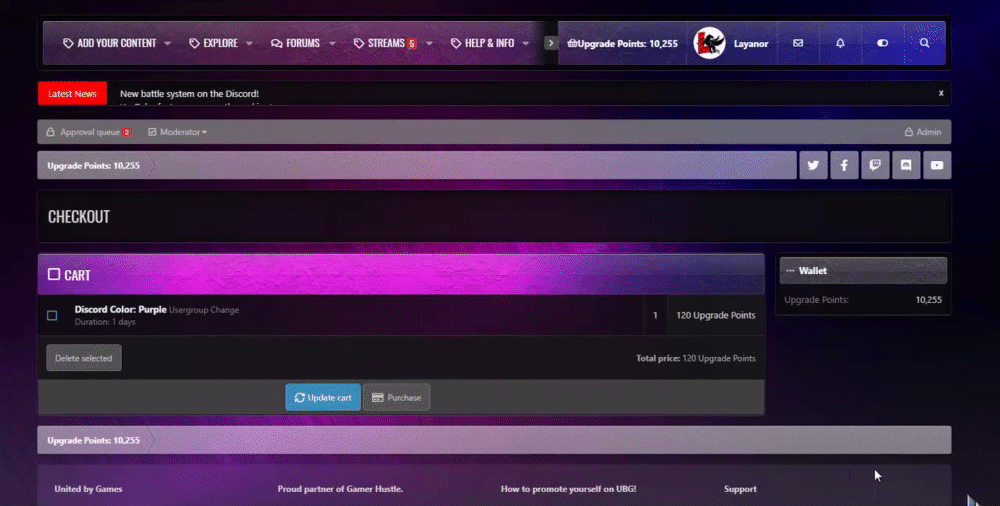Toggle the light/dark theme switch
Screen dimensions: 1000x506
coord(882,43)
